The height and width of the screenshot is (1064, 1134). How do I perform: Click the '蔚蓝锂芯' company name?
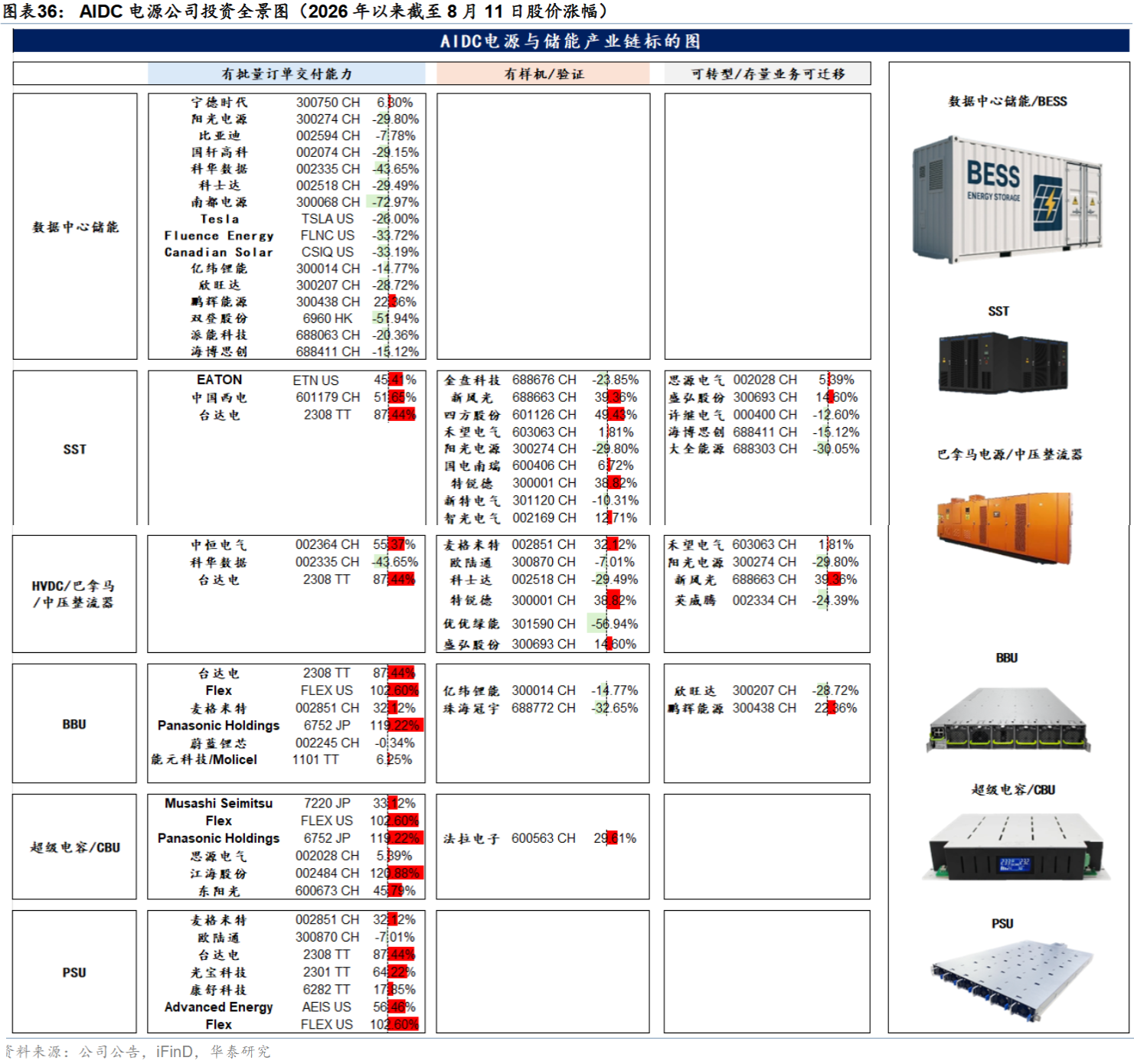point(219,743)
